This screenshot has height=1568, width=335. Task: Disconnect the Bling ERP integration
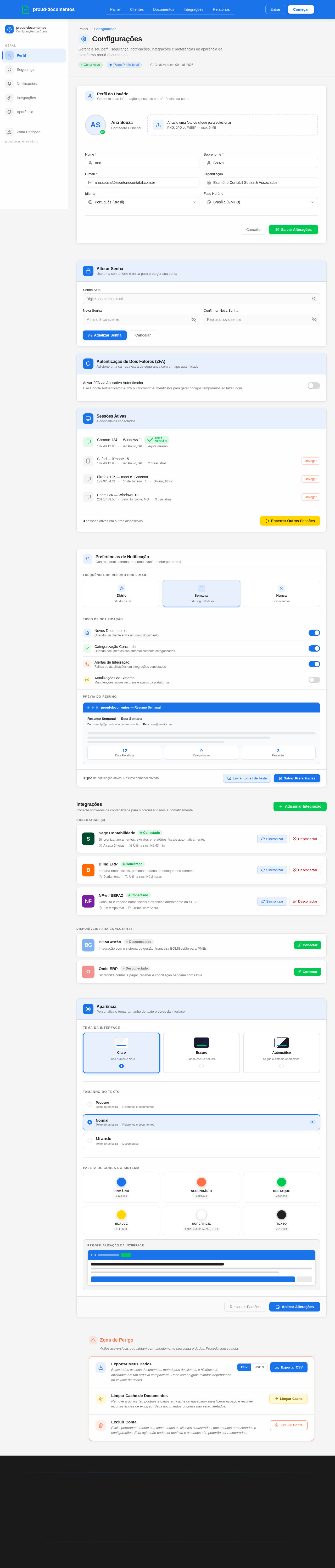(x=305, y=870)
